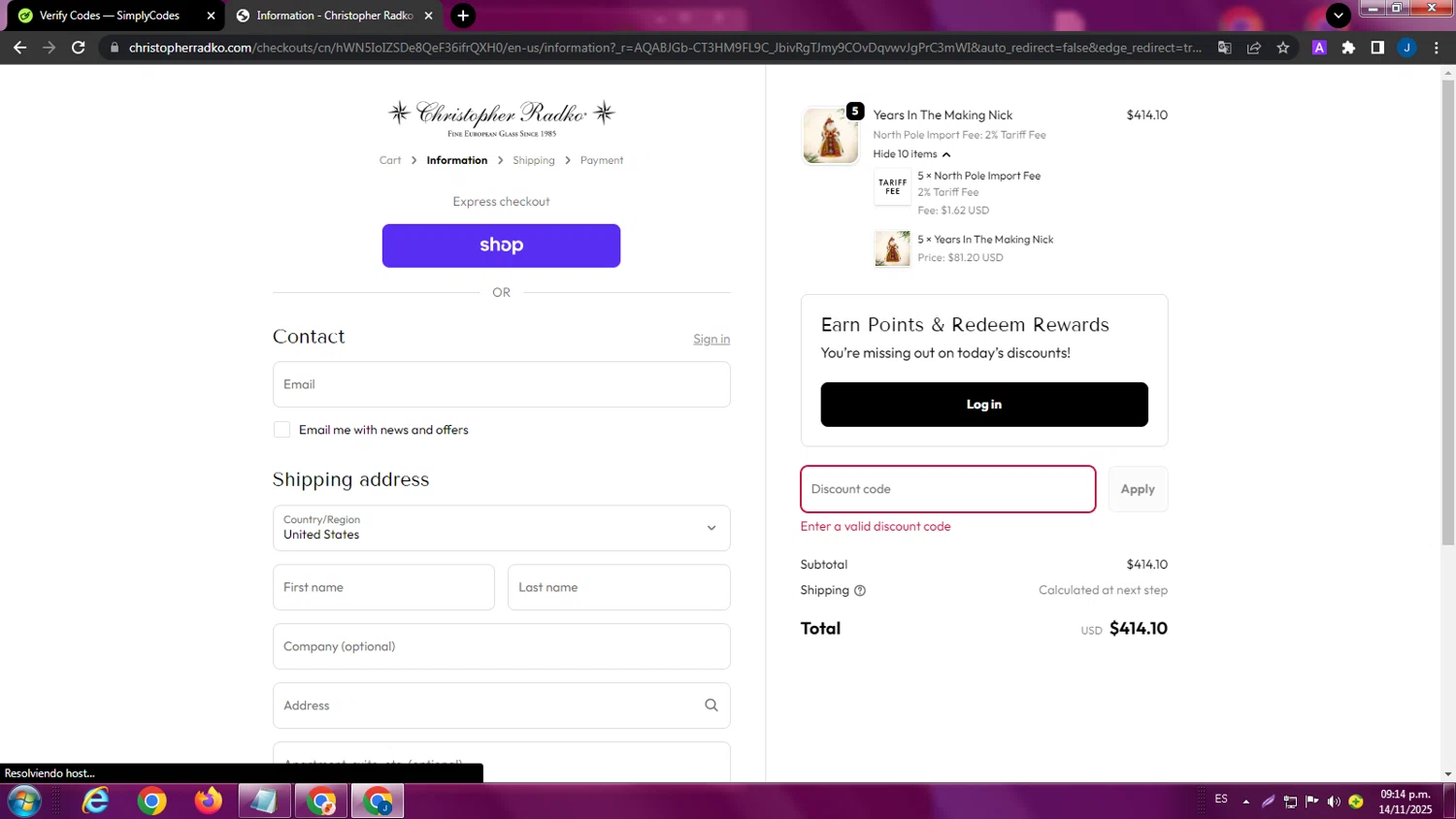Select the Payment breadcrumb step
The width and height of the screenshot is (1456, 819).
pyautogui.click(x=602, y=160)
